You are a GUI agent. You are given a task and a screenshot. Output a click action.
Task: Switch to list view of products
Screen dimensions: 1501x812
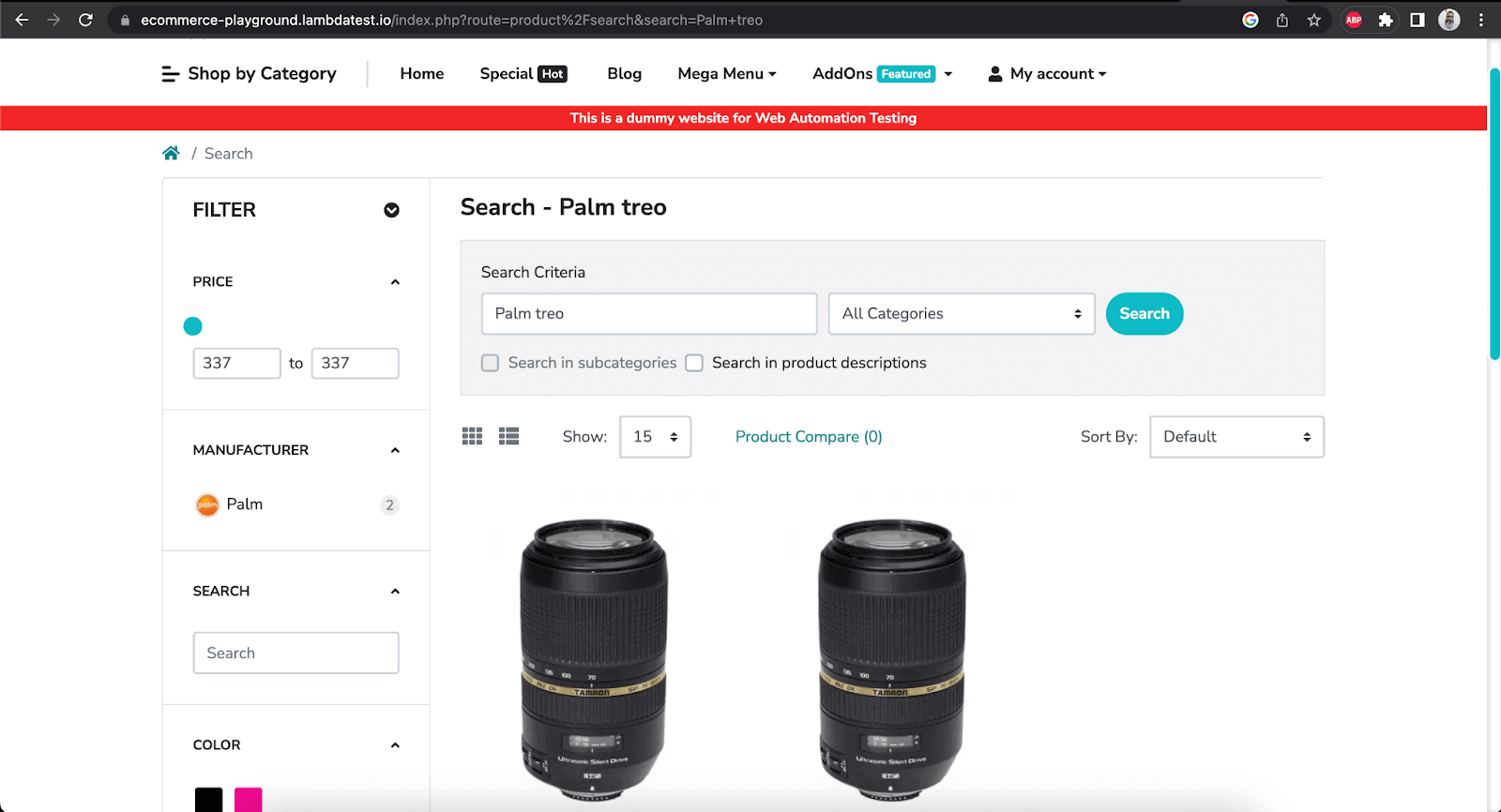508,436
